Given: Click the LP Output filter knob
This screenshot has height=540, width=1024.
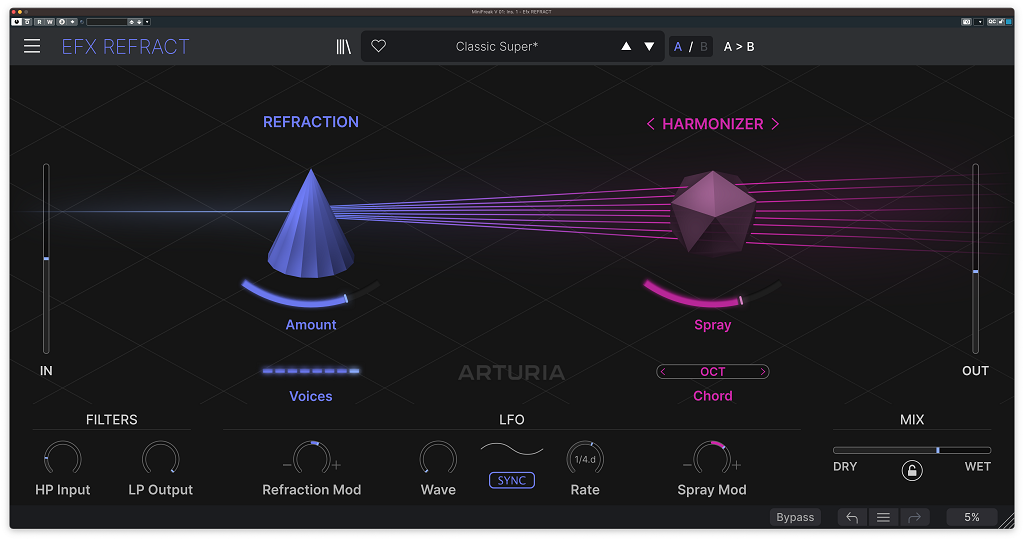Looking at the screenshot, I should [161, 459].
